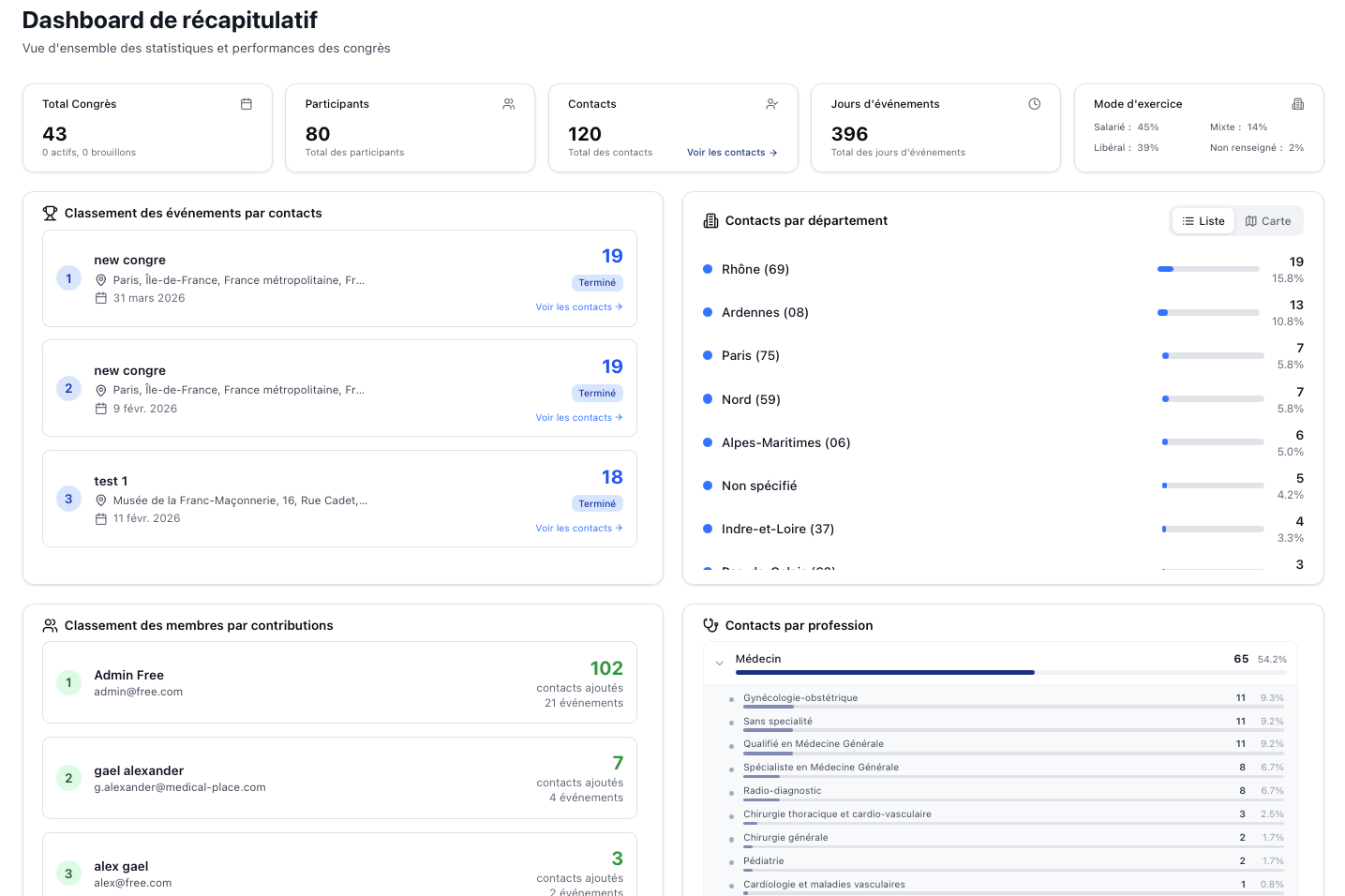Click rank badge 3 of test 1 event
1345x896 pixels.
coord(68,500)
